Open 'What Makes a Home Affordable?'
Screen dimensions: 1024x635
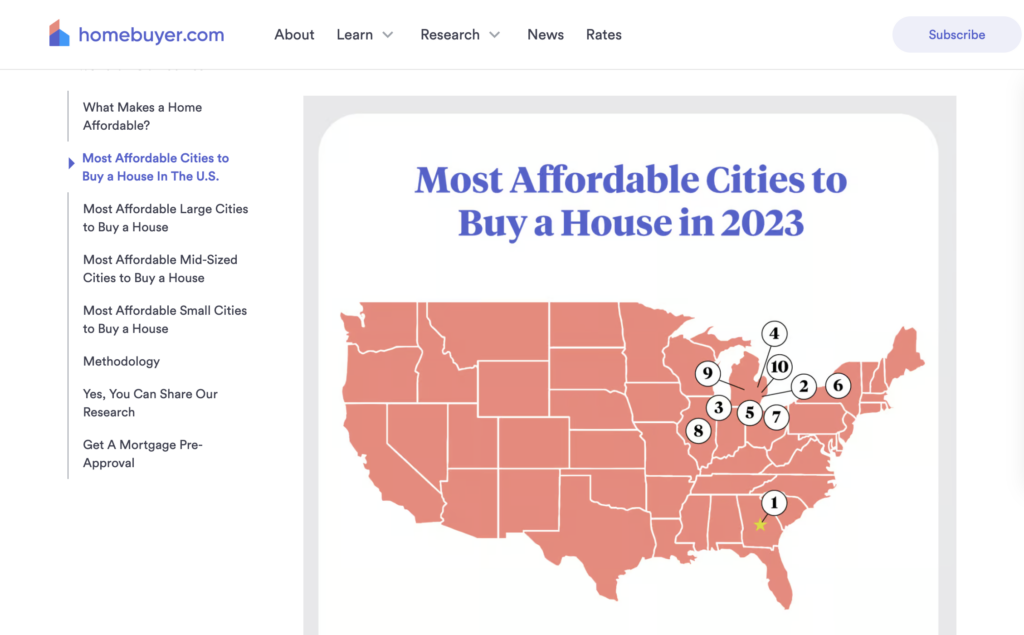(142, 116)
